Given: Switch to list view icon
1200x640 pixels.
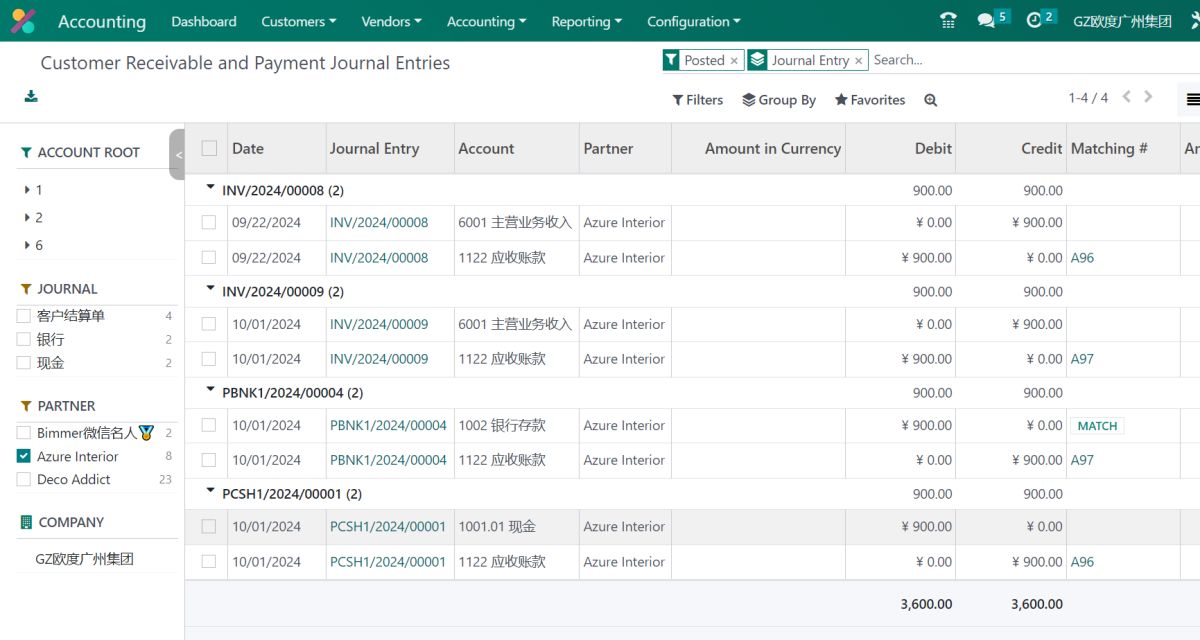Looking at the screenshot, I should click(1192, 99).
